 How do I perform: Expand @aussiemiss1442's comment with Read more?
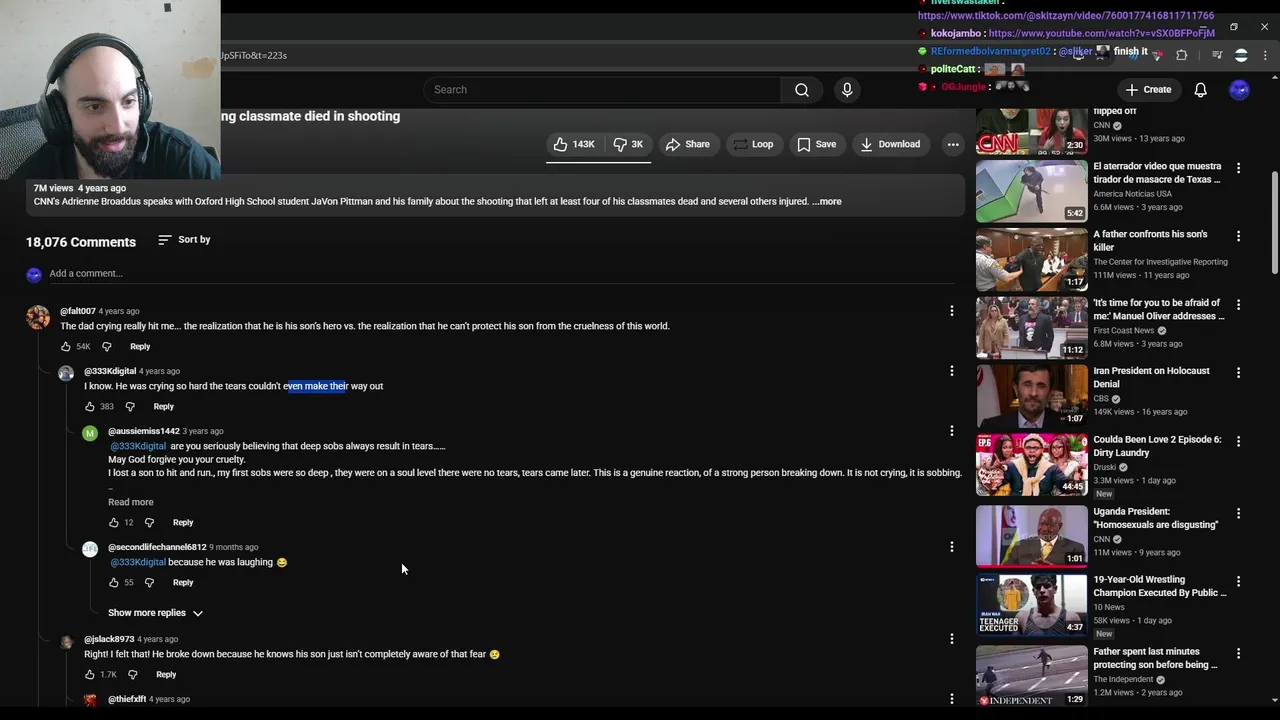[131, 502]
